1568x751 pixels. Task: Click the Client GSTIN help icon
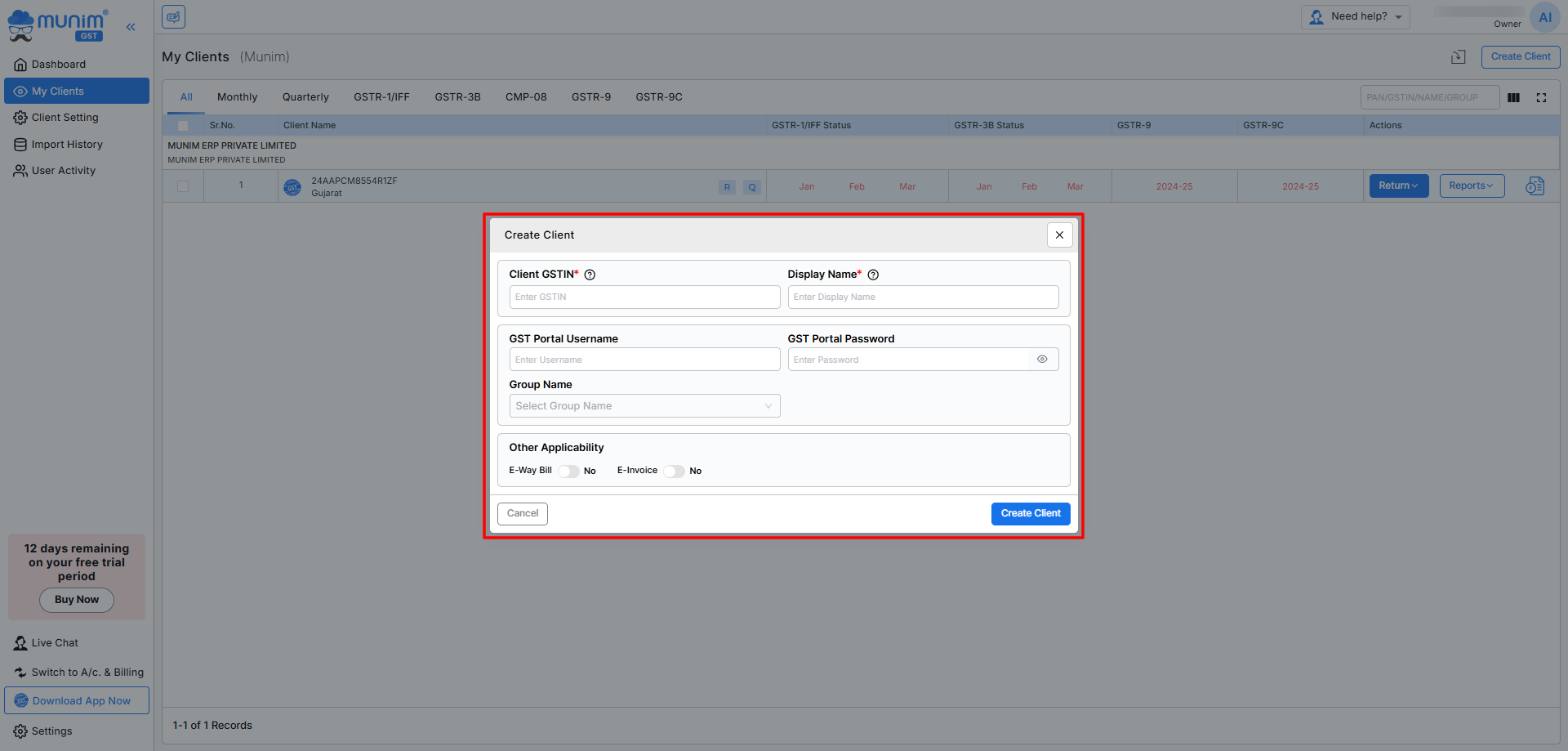590,275
